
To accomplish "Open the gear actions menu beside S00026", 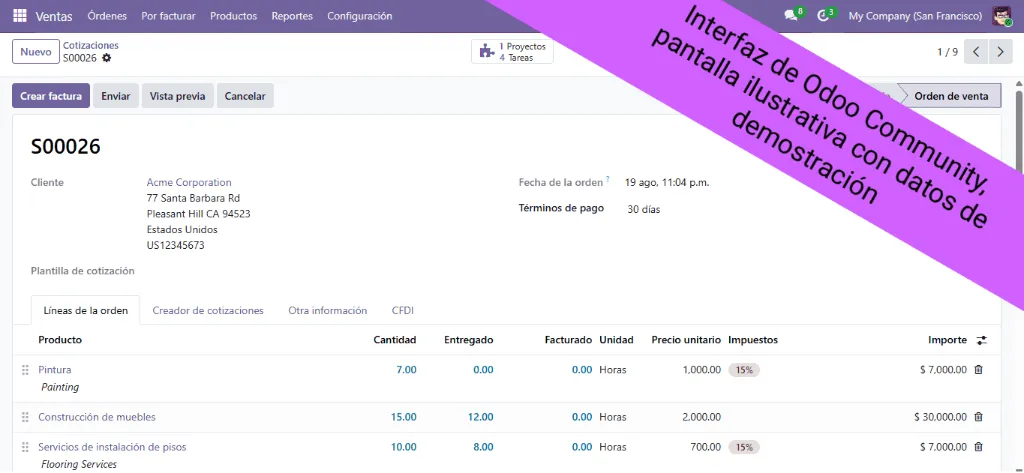I will [106, 58].
